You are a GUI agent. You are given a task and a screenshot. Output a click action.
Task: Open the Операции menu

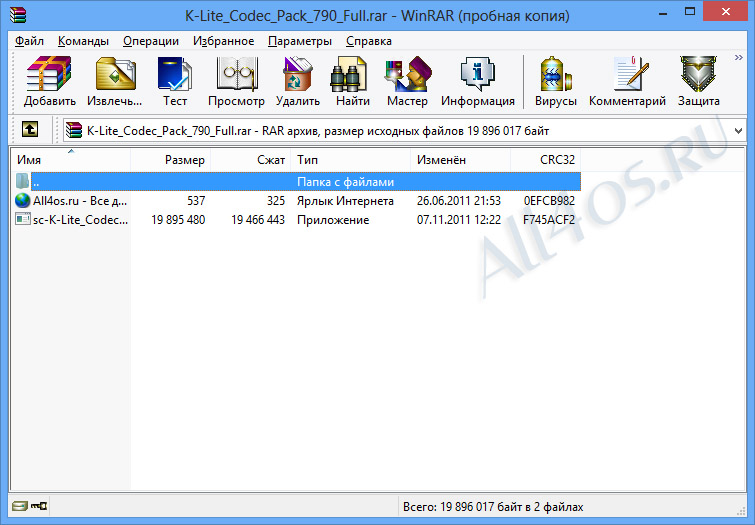click(x=151, y=41)
